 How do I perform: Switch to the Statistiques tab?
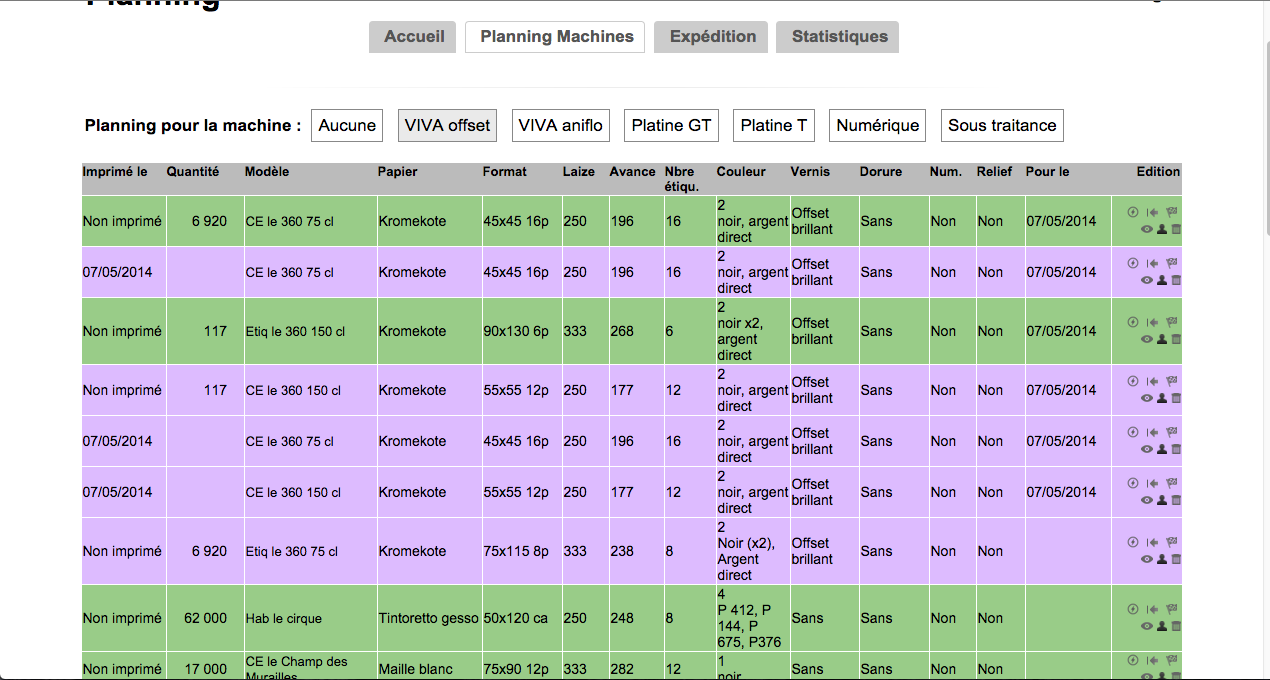click(x=838, y=37)
